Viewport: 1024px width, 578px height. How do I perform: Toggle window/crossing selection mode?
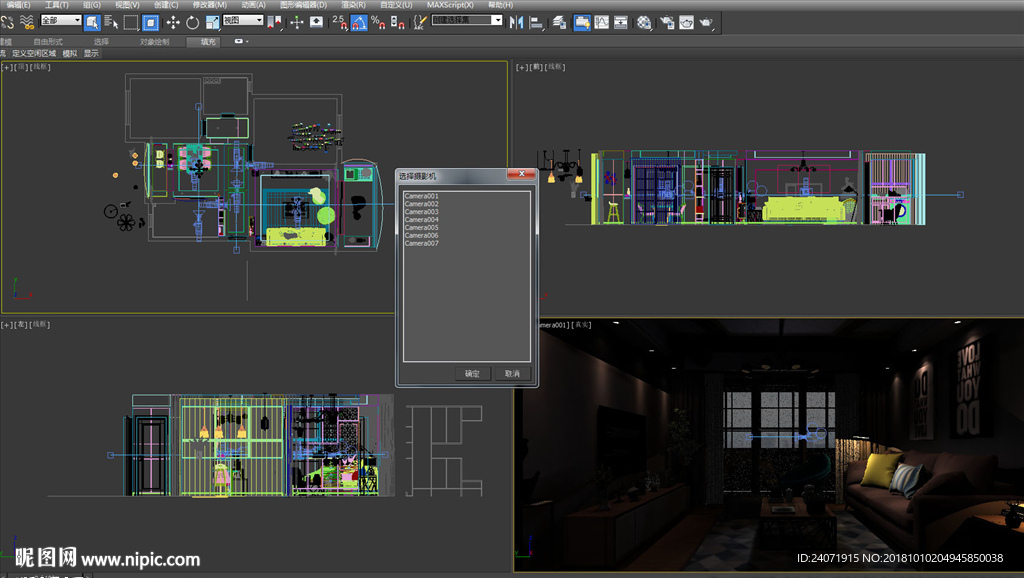pyautogui.click(x=151, y=21)
